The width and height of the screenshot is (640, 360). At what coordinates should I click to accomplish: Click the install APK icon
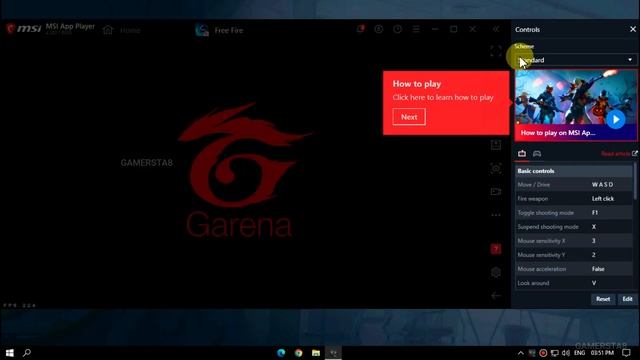[x=496, y=144]
